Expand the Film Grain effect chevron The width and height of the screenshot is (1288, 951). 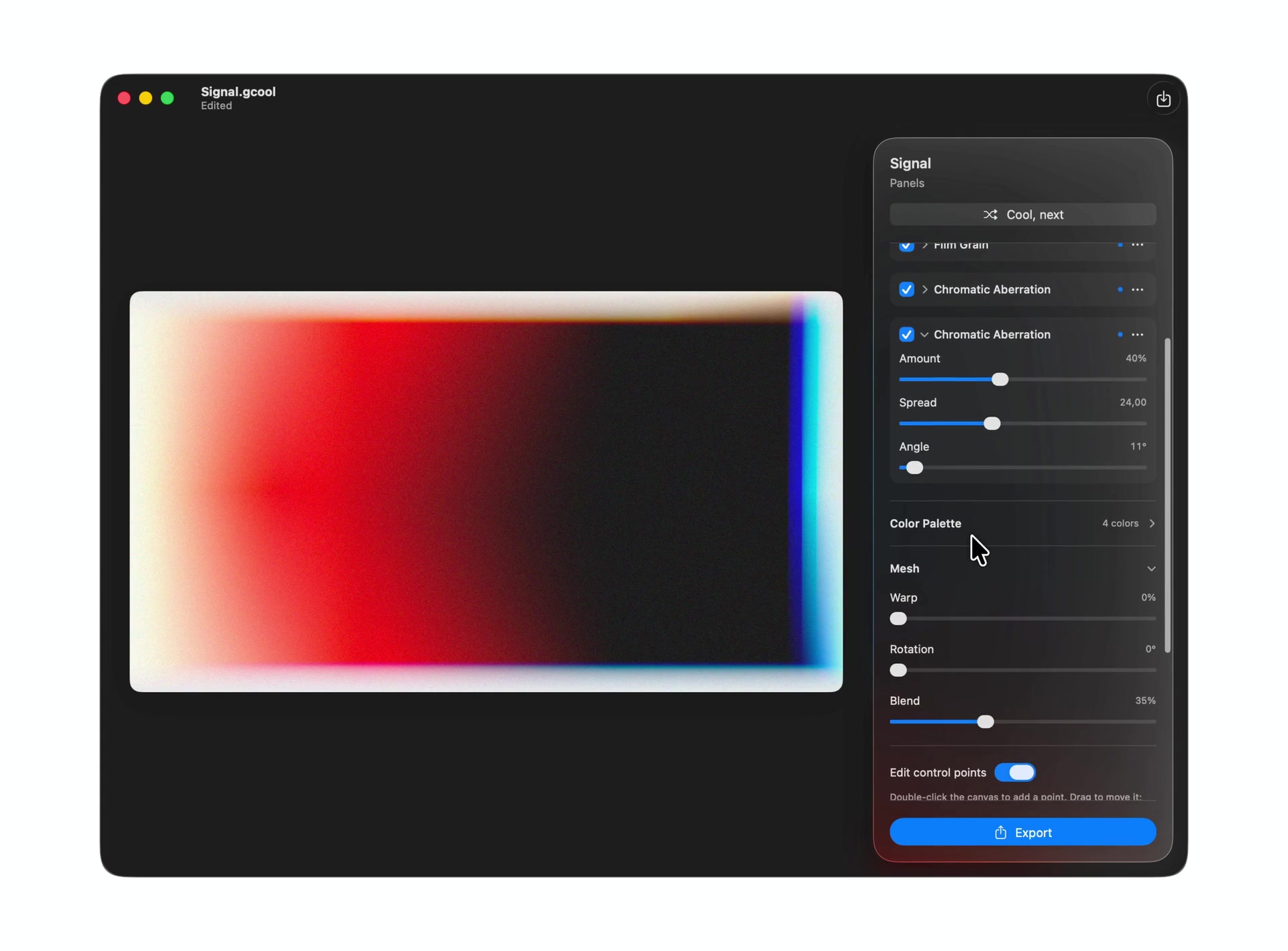(x=925, y=245)
